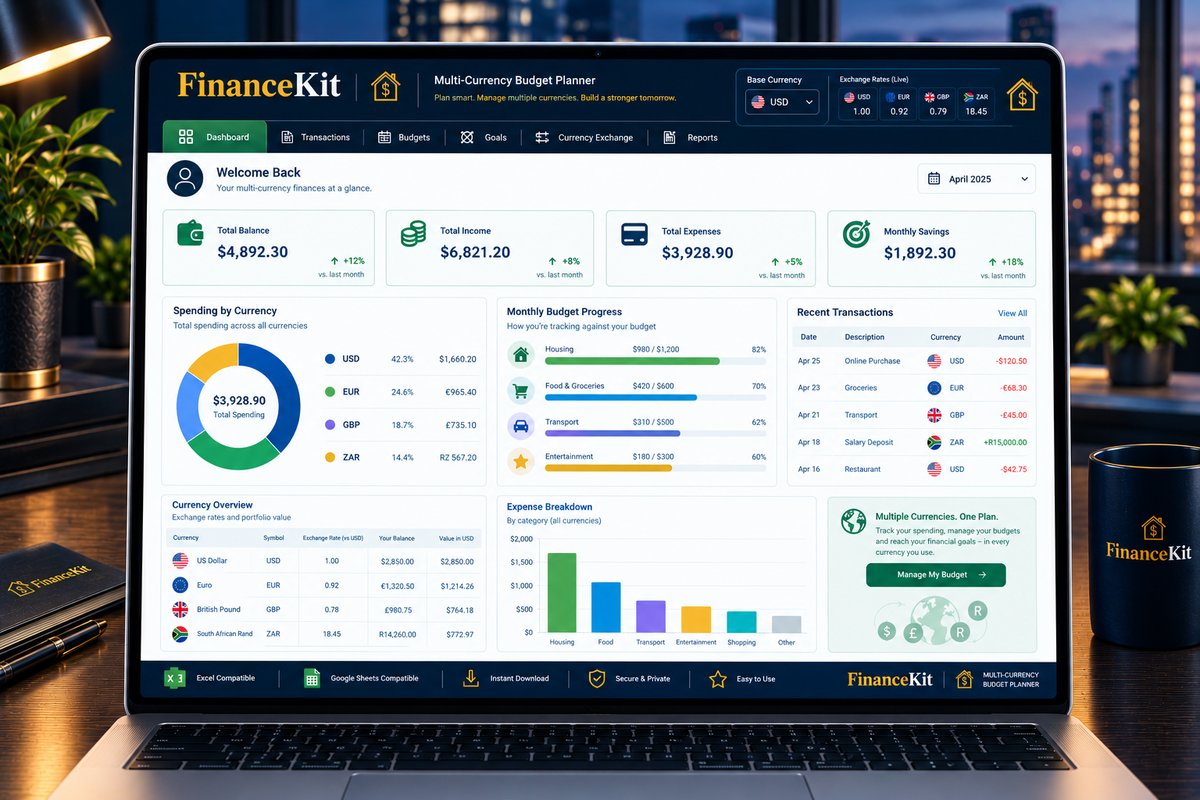Click the Food & Groceries cart icon

520,390
